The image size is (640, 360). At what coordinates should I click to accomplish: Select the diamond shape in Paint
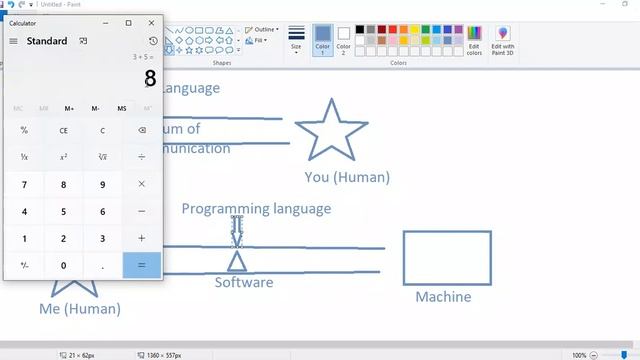pos(180,40)
